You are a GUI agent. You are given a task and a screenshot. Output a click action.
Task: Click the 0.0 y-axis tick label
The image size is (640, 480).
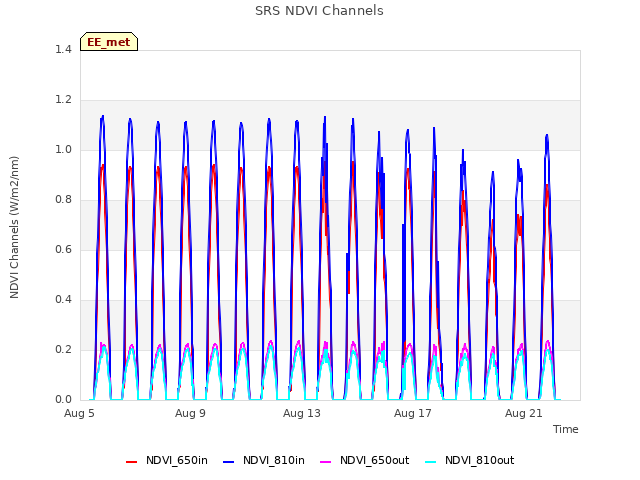(63, 400)
